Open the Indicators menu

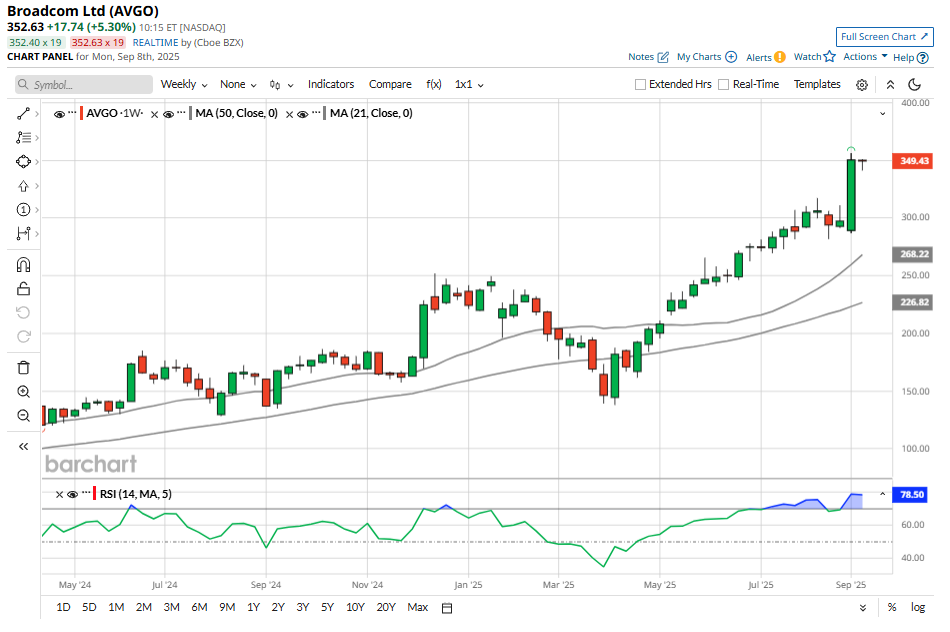331,84
